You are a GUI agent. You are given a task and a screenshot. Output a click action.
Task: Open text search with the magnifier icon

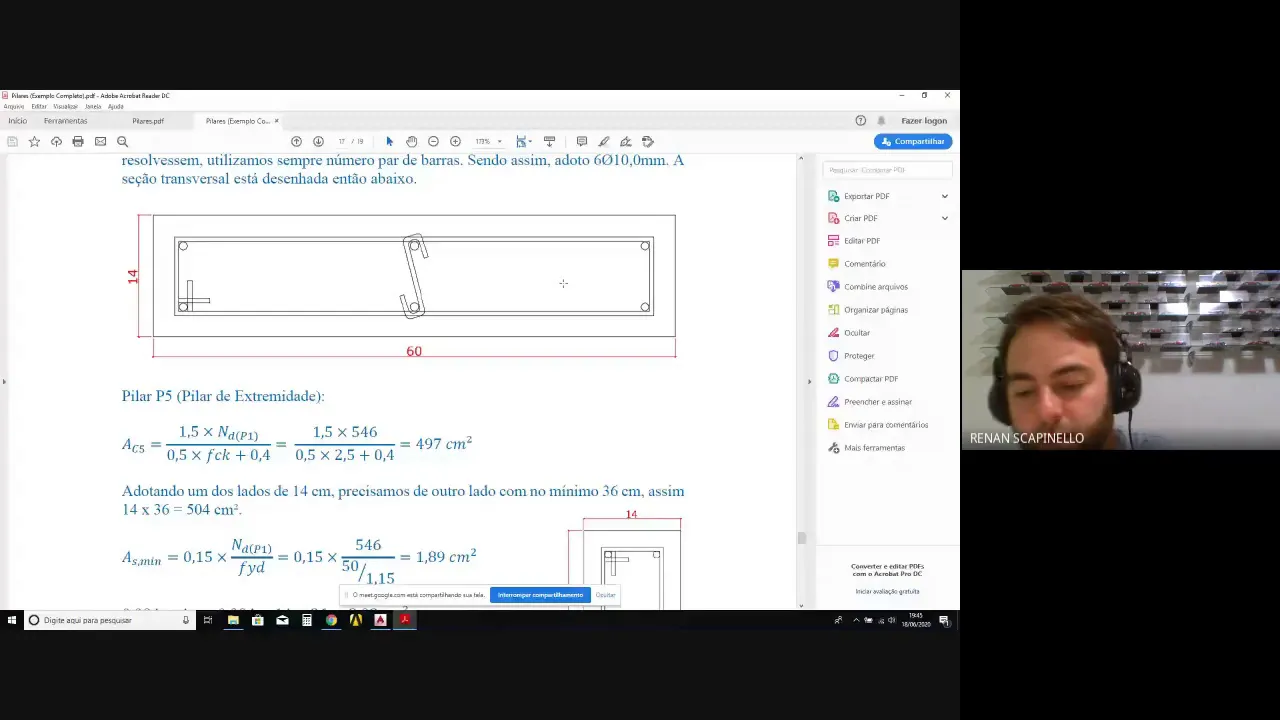[x=122, y=142]
